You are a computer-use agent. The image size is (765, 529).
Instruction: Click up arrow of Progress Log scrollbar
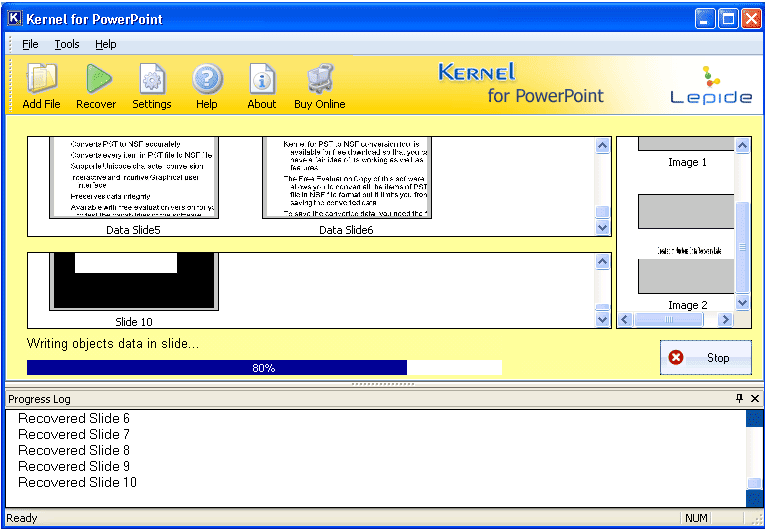coord(753,418)
